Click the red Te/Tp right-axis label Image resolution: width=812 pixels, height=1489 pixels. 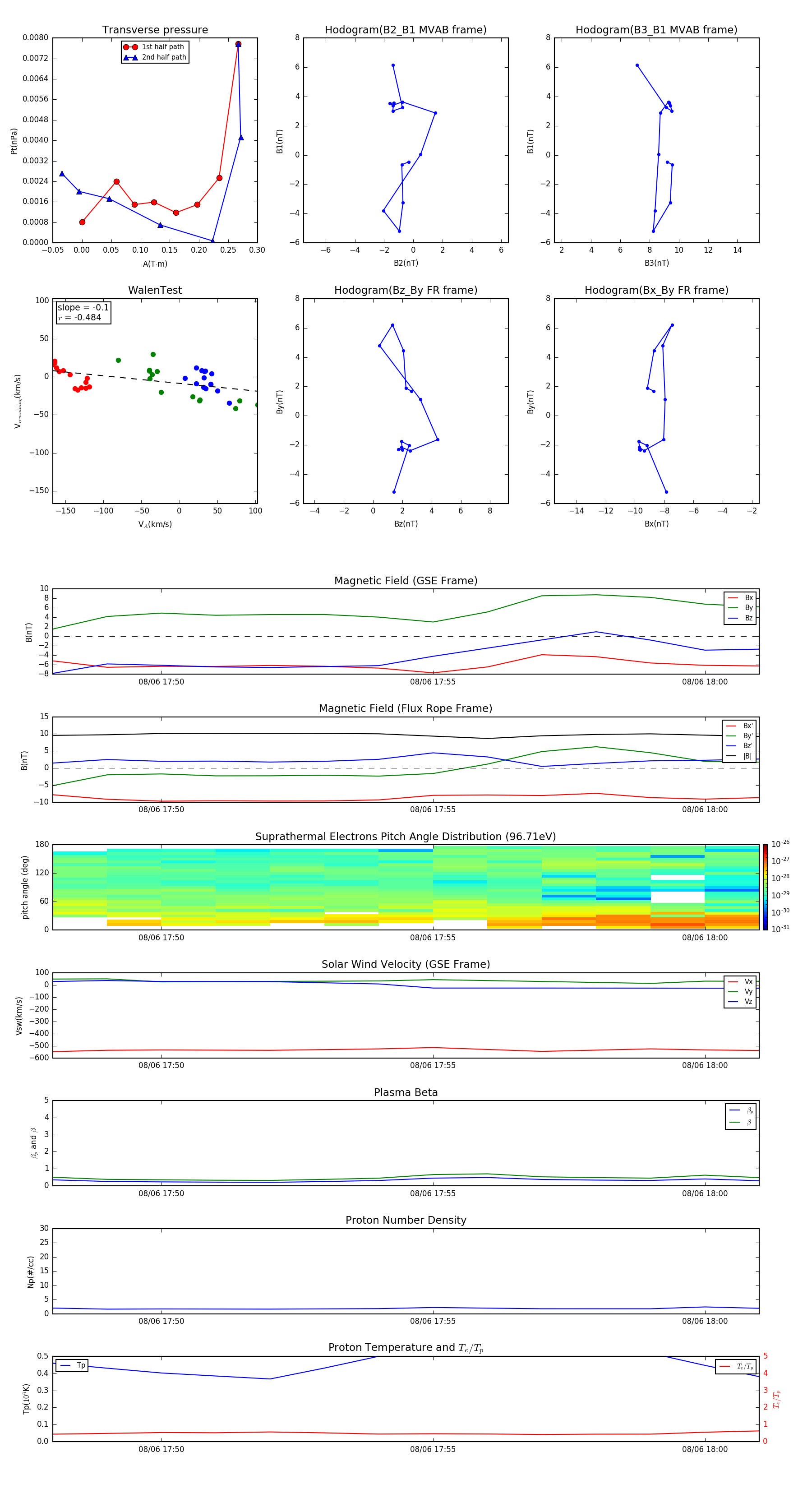(777, 1399)
